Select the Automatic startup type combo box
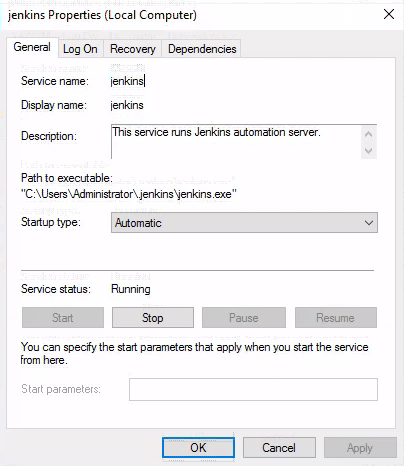This screenshot has height=466, width=404. coord(244,222)
